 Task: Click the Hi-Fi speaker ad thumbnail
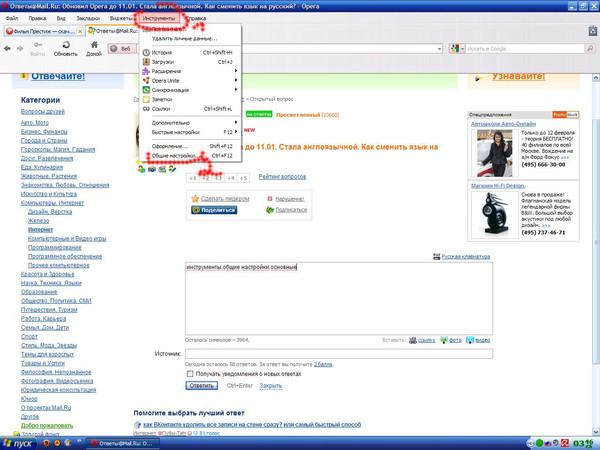point(494,215)
